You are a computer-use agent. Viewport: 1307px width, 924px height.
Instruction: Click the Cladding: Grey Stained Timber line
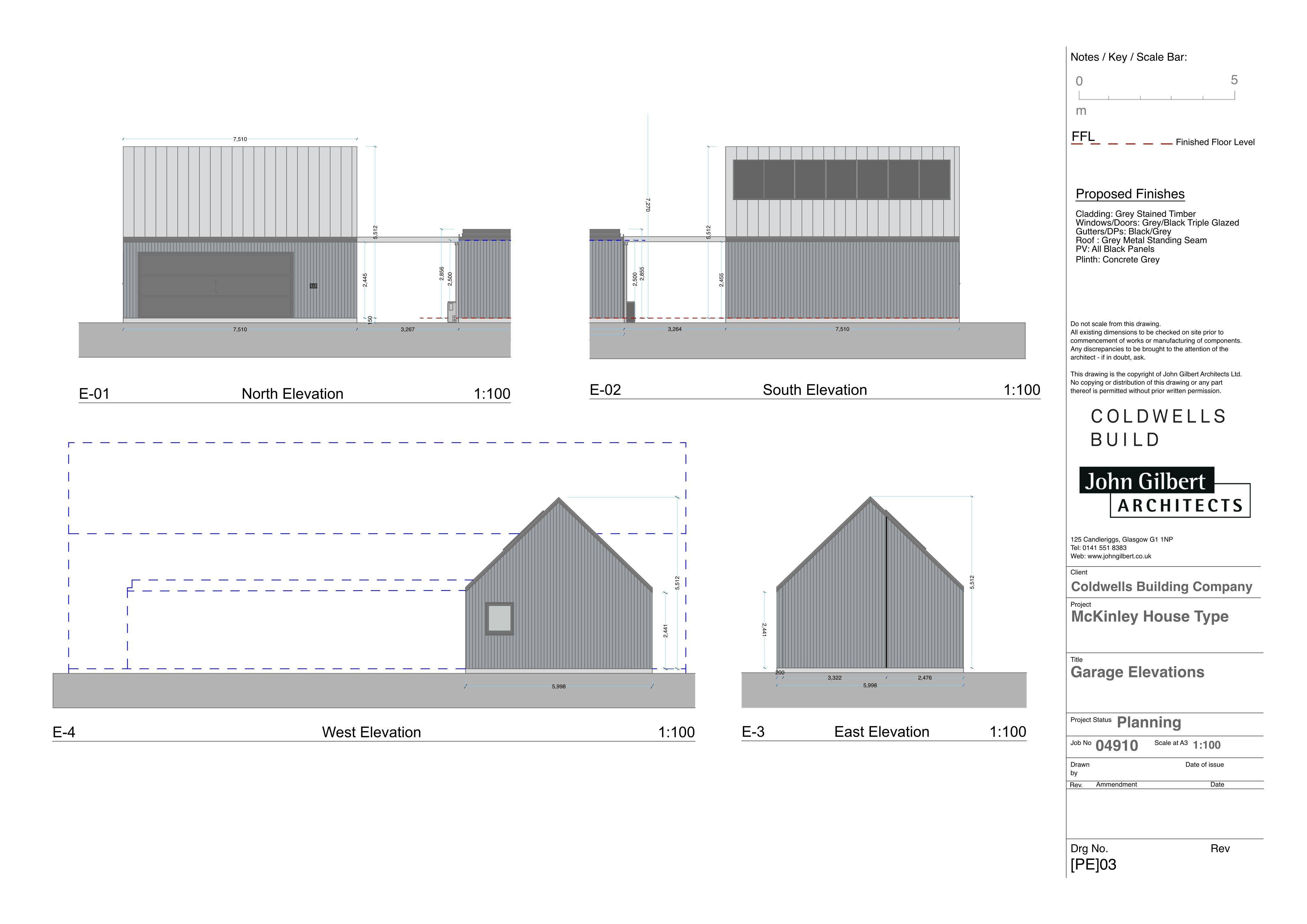pyautogui.click(x=1136, y=214)
